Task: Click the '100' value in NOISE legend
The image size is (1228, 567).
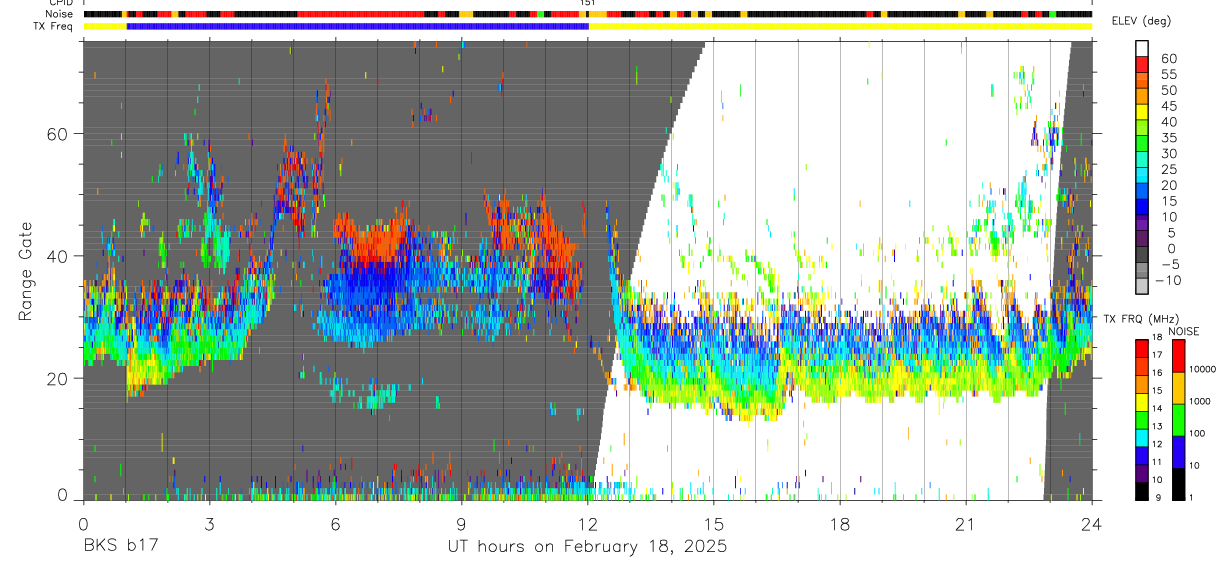Action: (x=1197, y=434)
